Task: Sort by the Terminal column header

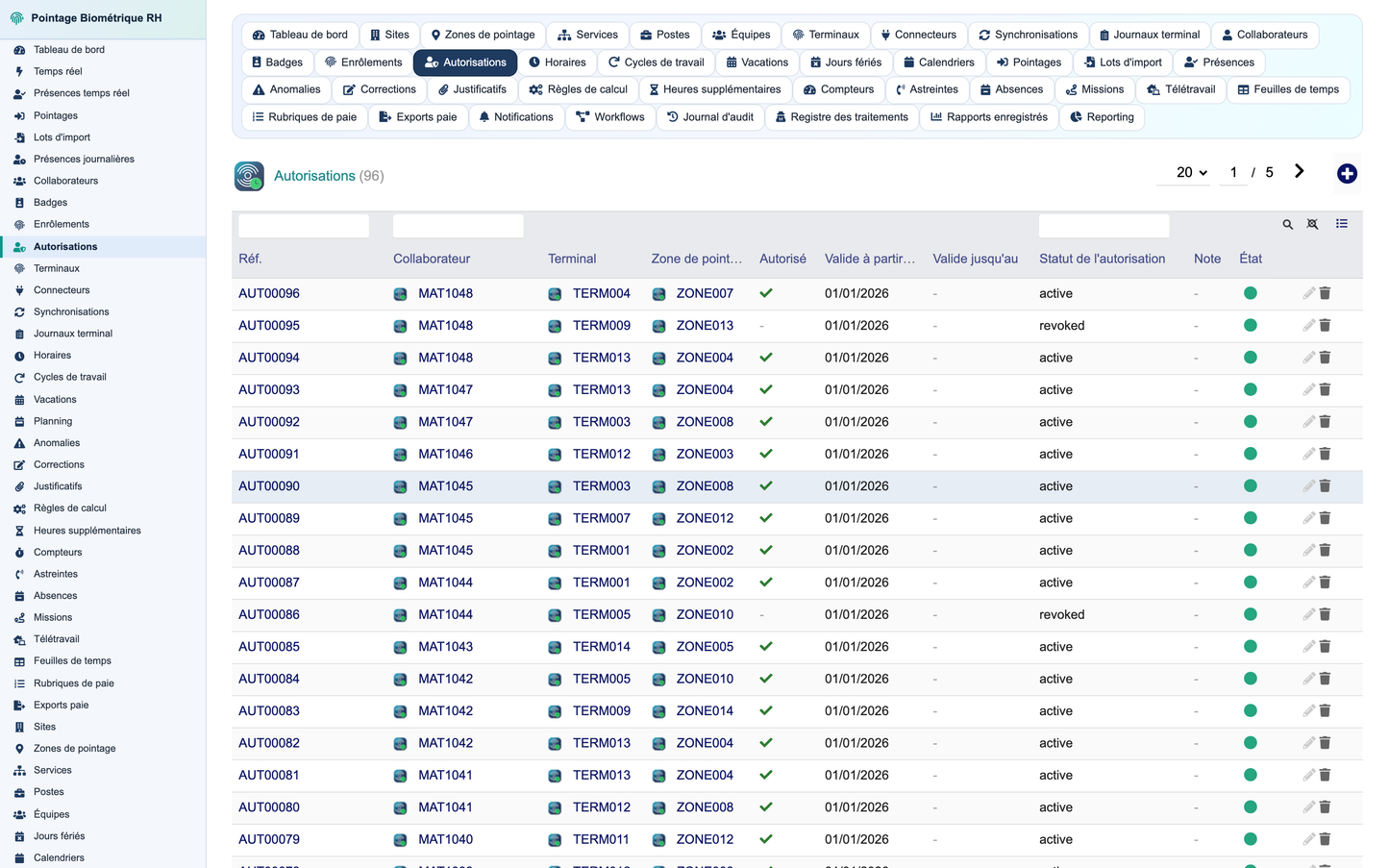Action: [572, 259]
